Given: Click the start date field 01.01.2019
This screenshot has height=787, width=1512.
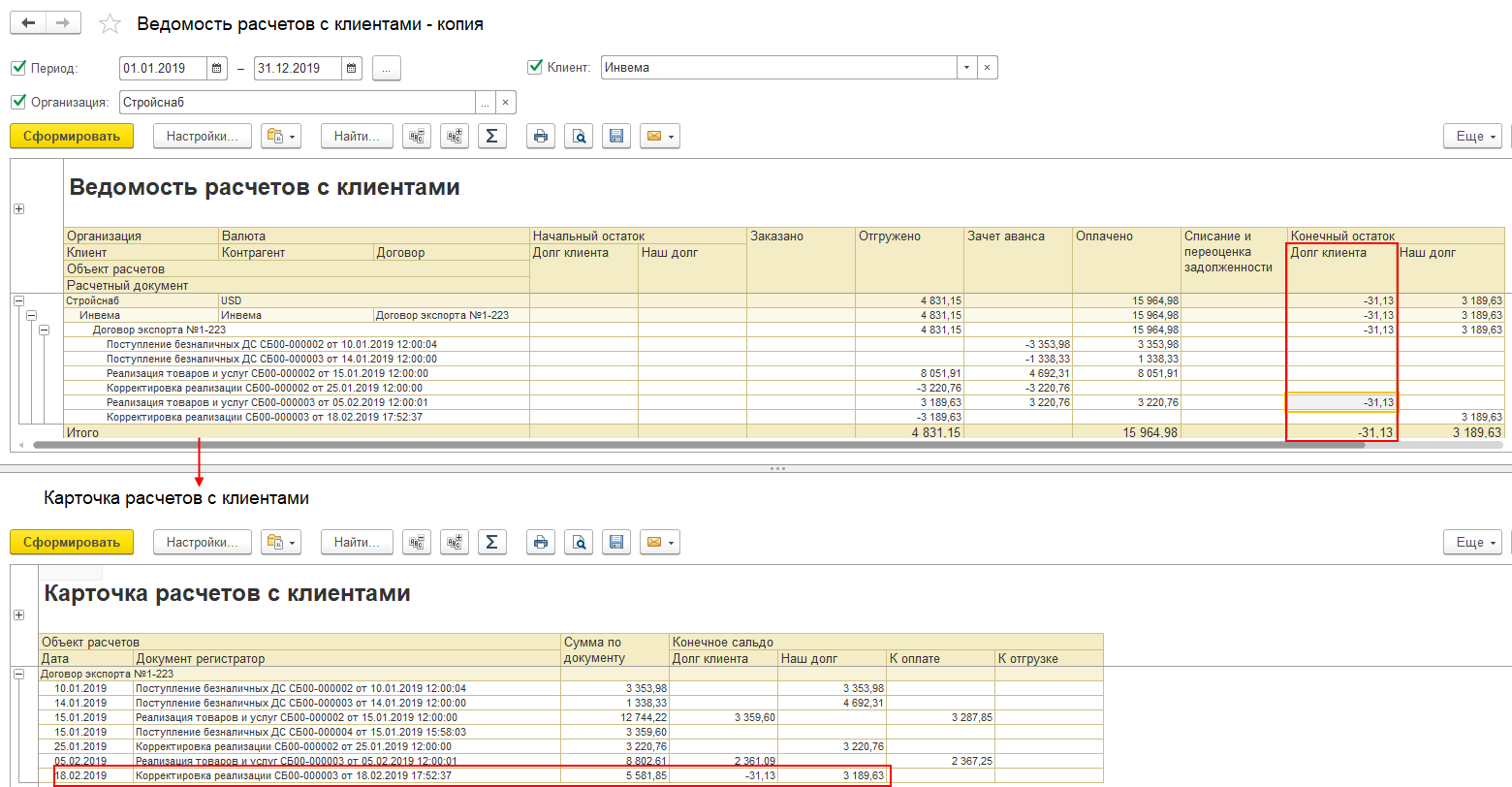Looking at the screenshot, I should click(163, 68).
